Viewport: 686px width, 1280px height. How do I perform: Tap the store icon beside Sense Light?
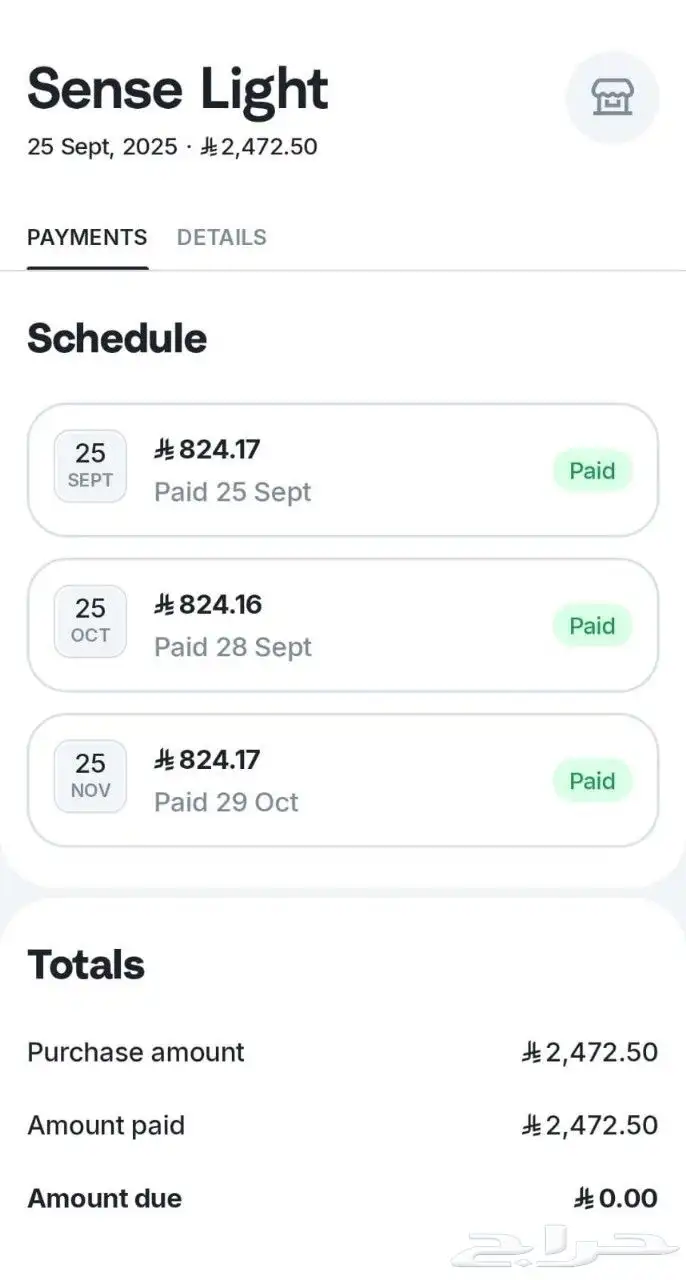(x=612, y=97)
